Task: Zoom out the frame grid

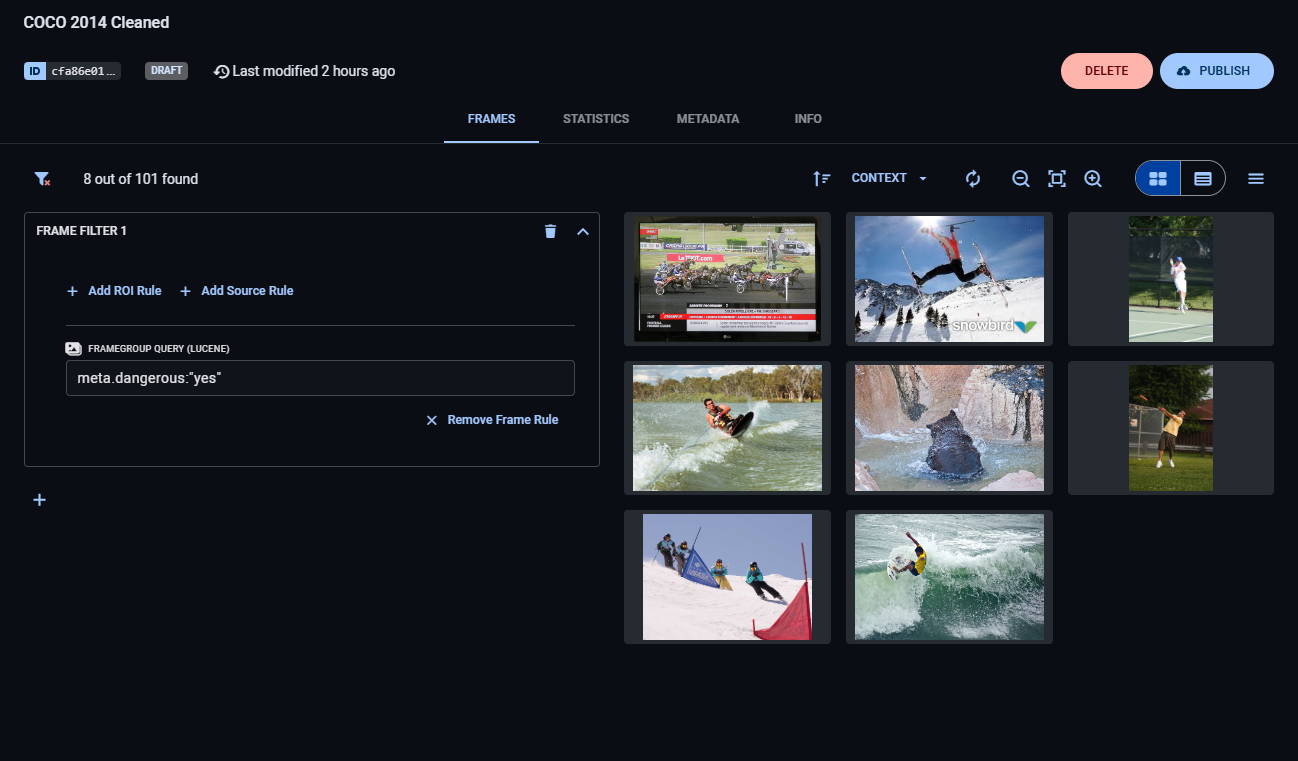Action: [x=1021, y=178]
